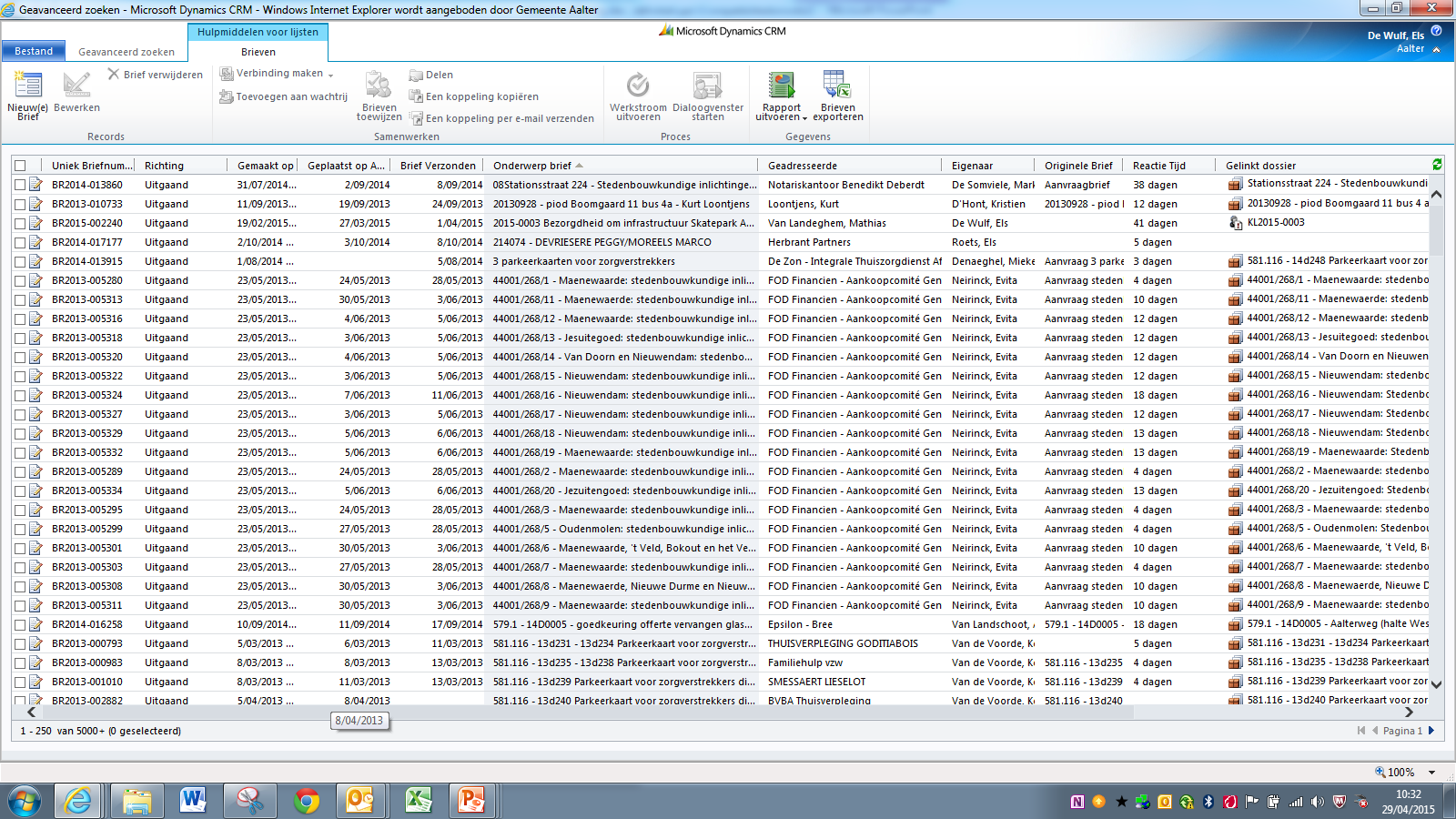Click user name De Wulf, Els
This screenshot has width=1456, height=819.
tap(1396, 35)
